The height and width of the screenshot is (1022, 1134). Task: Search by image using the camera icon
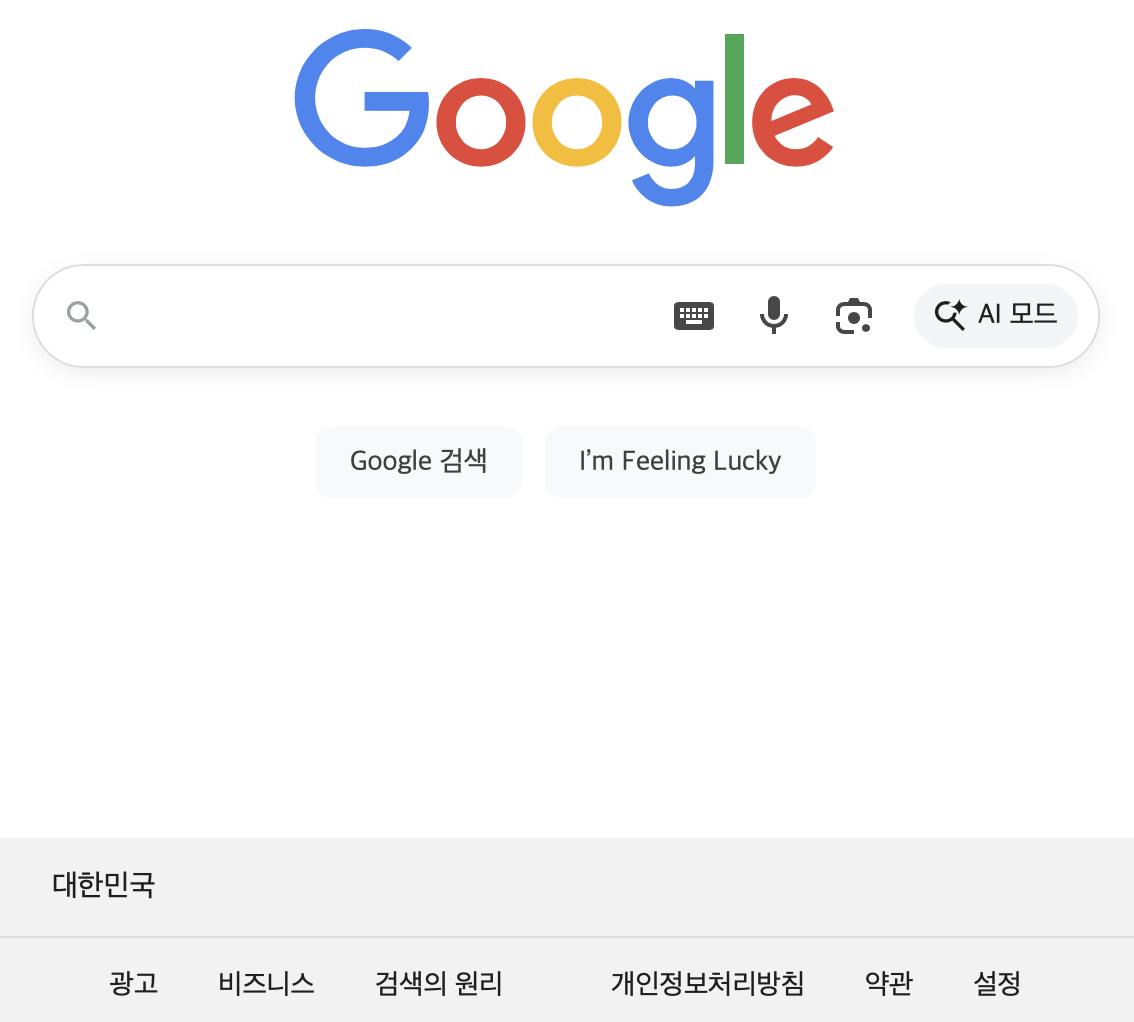pos(852,315)
